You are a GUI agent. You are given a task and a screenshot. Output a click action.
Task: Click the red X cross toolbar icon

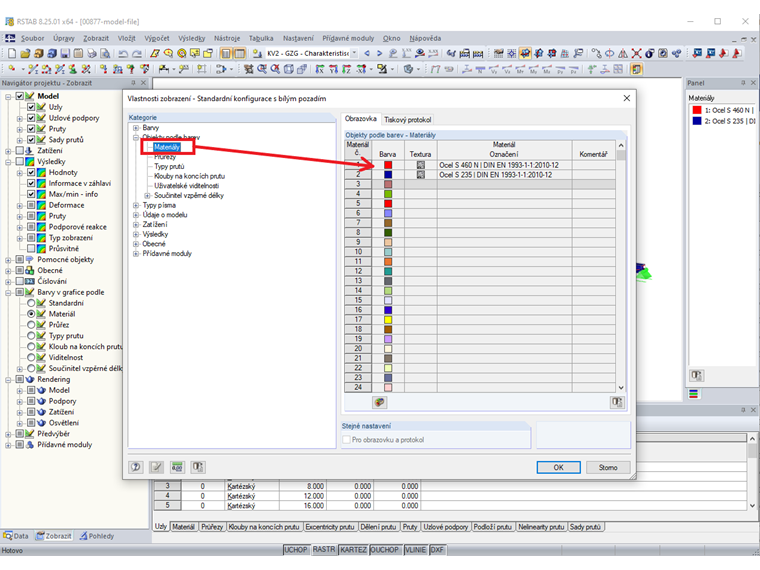[x=636, y=53]
